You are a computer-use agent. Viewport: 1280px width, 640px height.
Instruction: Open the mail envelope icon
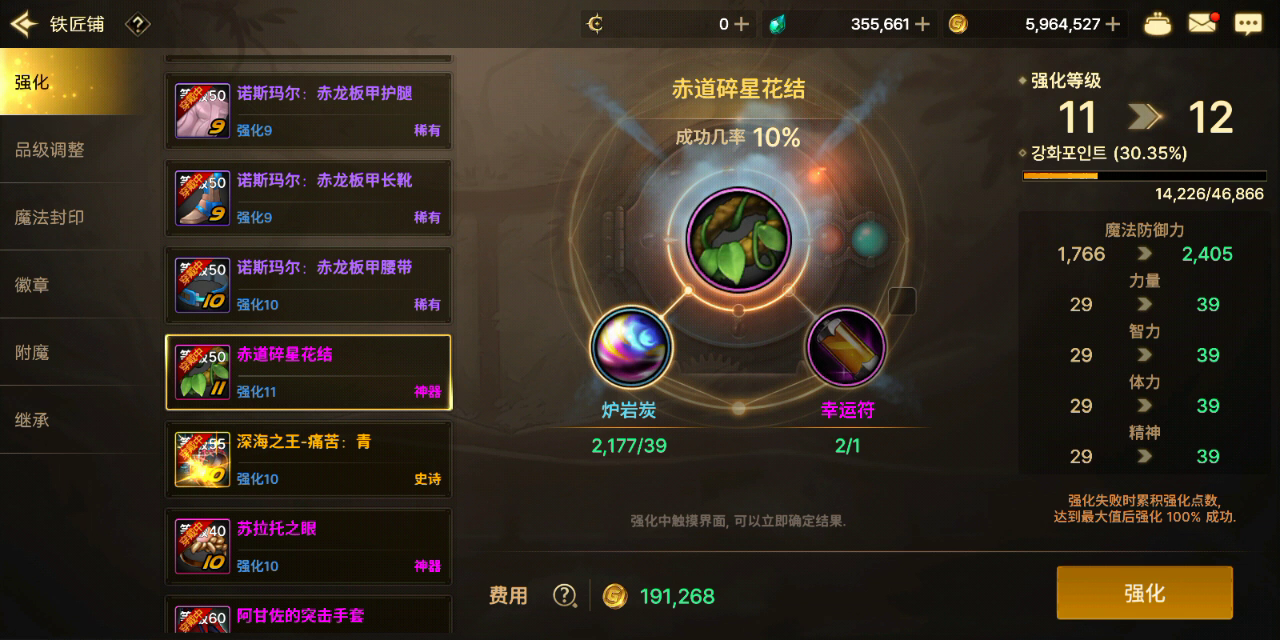1203,23
